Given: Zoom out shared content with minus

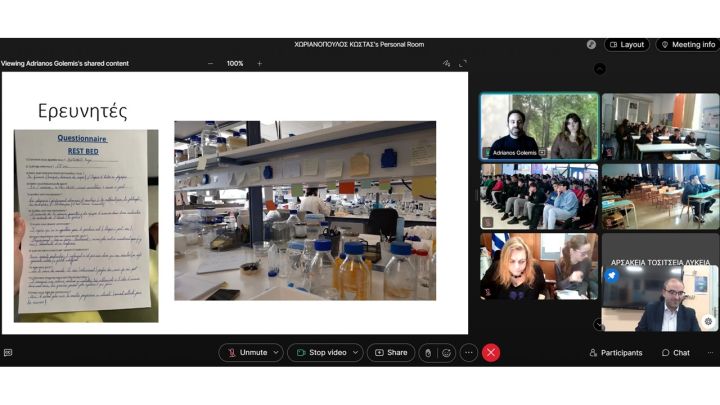Looking at the screenshot, I should pyautogui.click(x=210, y=63).
